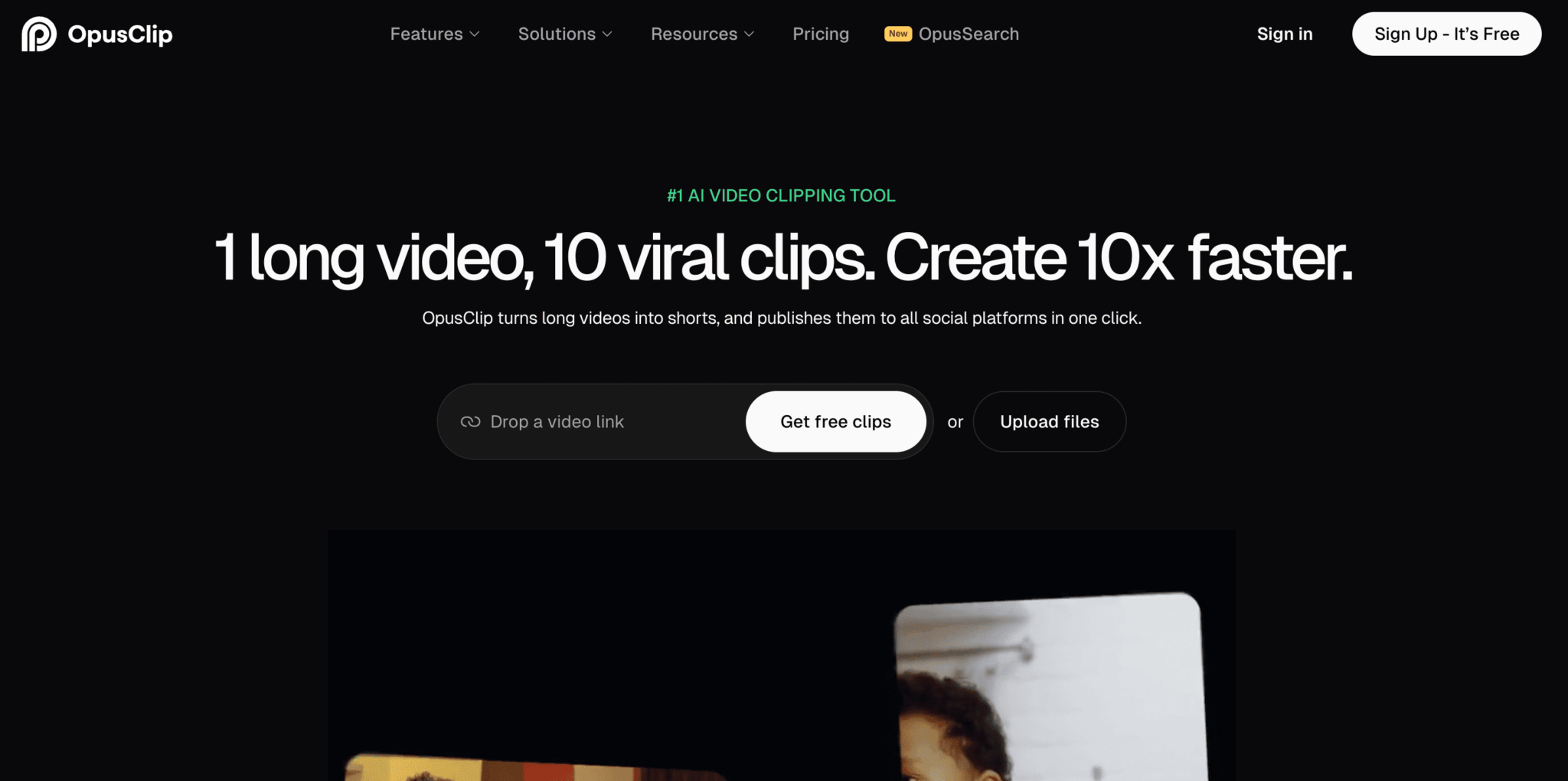Viewport: 1568px width, 781px height.
Task: Click the 'or' text between buttons
Action: 955,423
